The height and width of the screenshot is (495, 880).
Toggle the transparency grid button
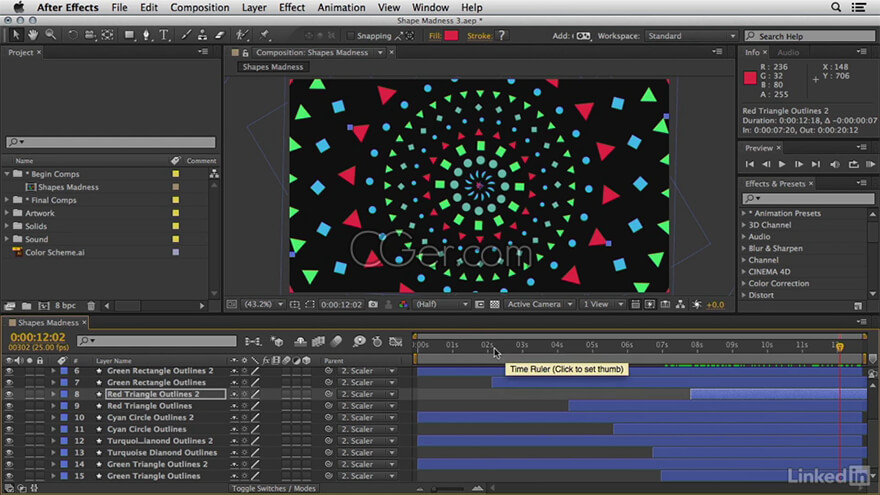point(494,304)
